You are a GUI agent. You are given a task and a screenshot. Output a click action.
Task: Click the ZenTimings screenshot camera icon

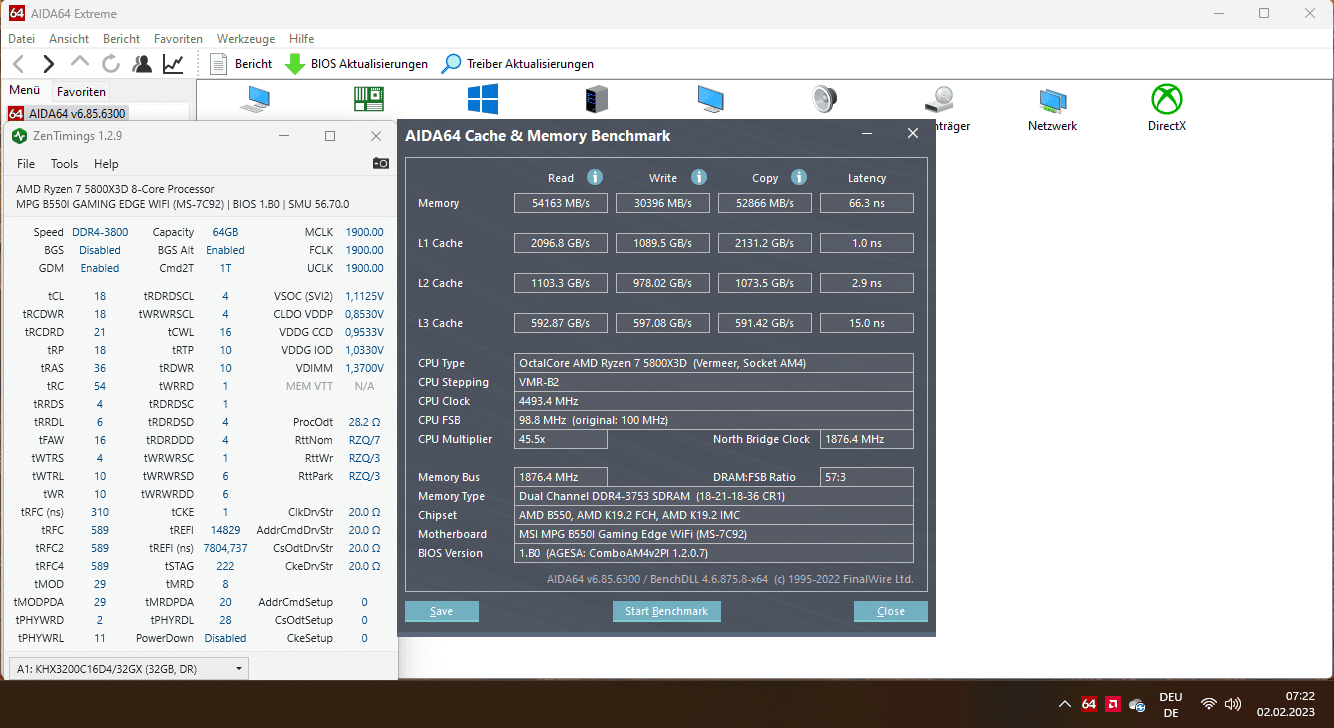(381, 163)
